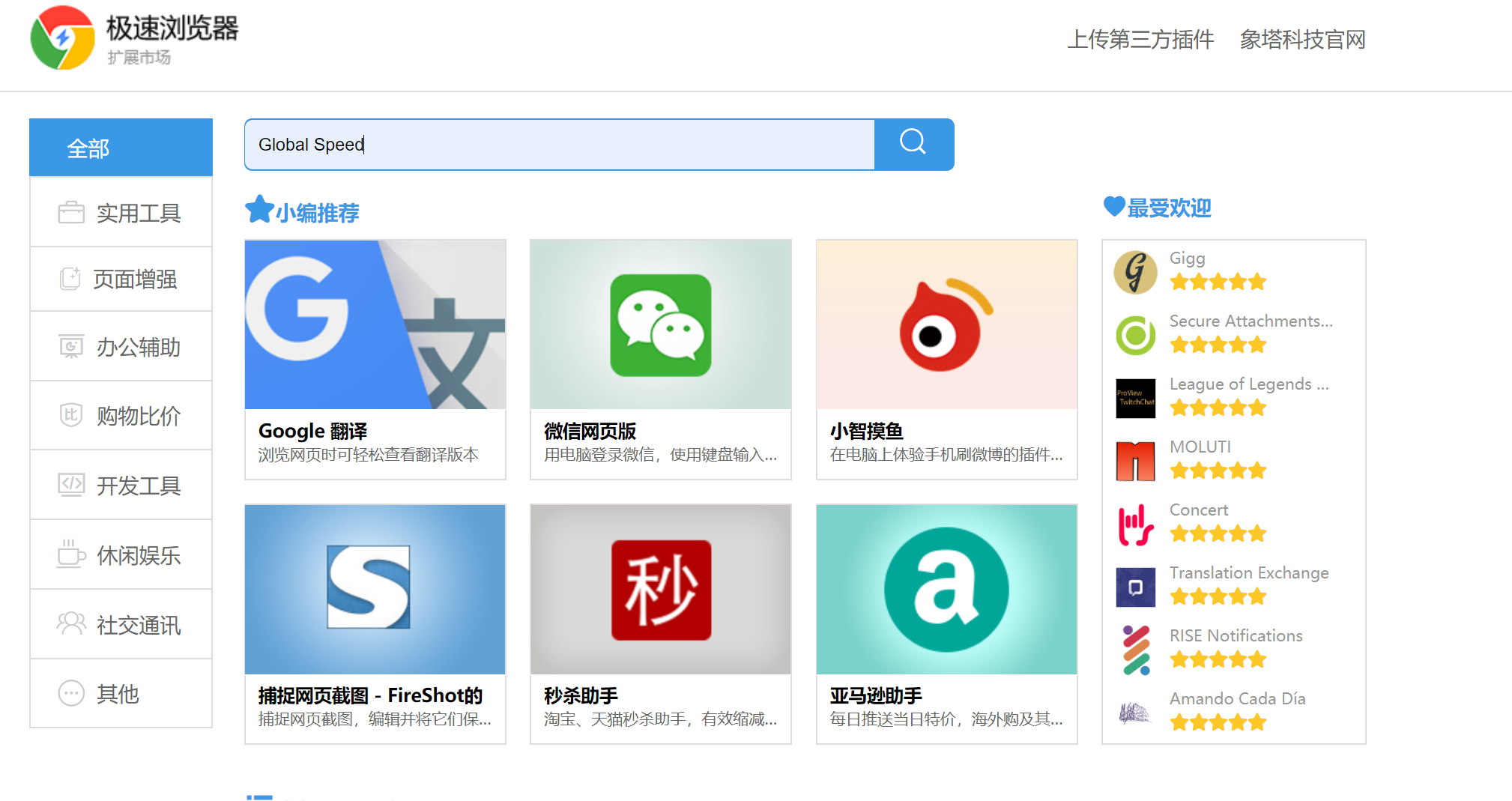Select the 全部 category tab
The height and width of the screenshot is (801, 1512).
click(121, 148)
